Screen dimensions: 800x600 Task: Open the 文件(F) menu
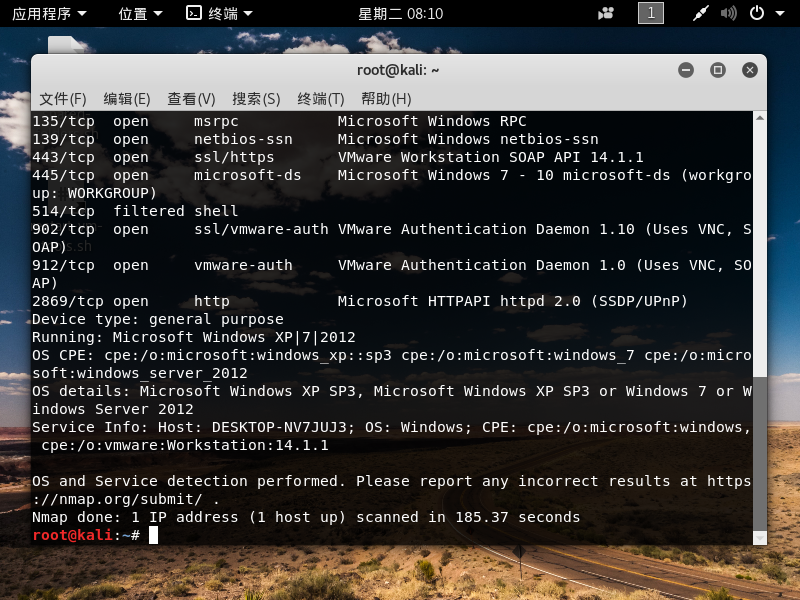coord(63,98)
